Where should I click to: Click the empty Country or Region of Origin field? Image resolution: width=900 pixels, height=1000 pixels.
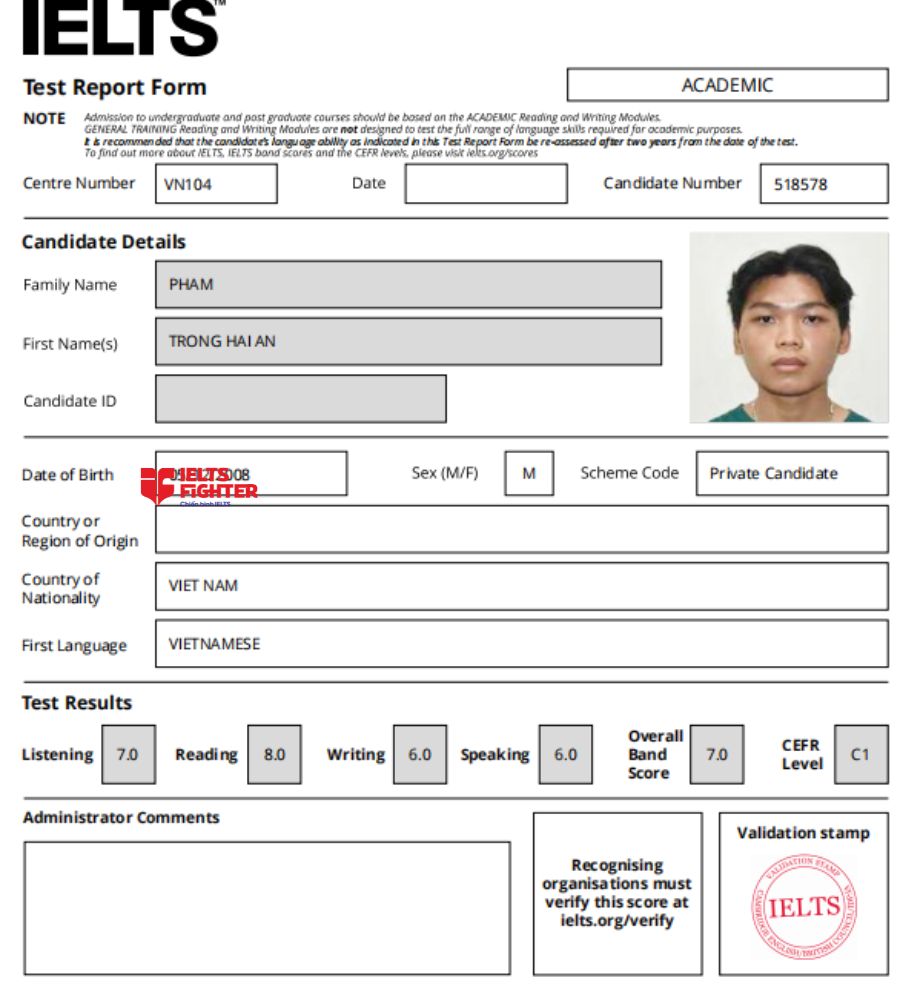[522, 529]
